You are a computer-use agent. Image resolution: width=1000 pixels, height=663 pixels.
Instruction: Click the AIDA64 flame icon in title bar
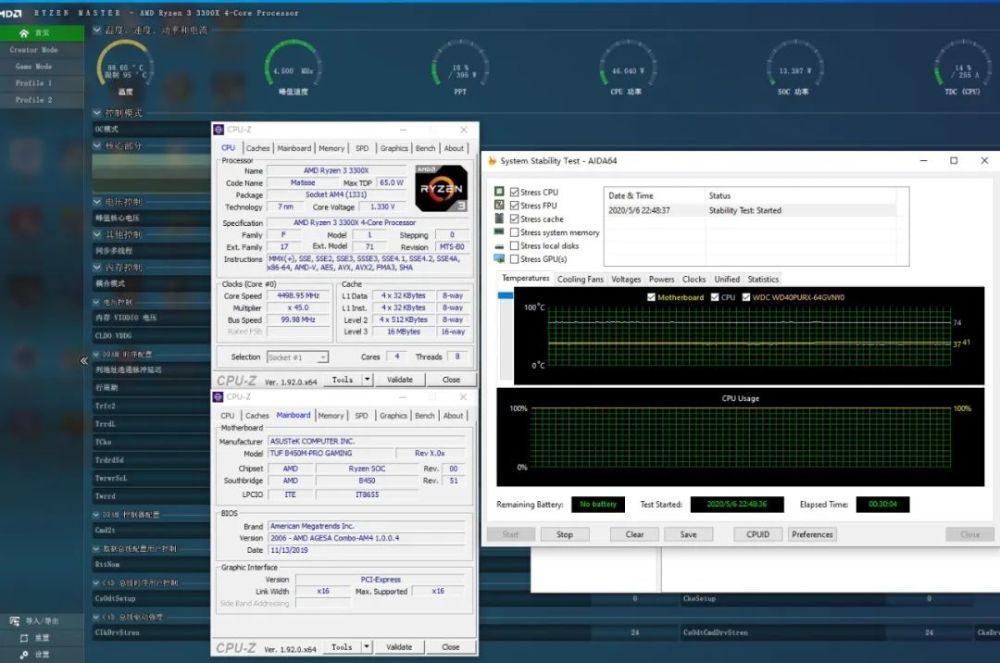(491, 161)
